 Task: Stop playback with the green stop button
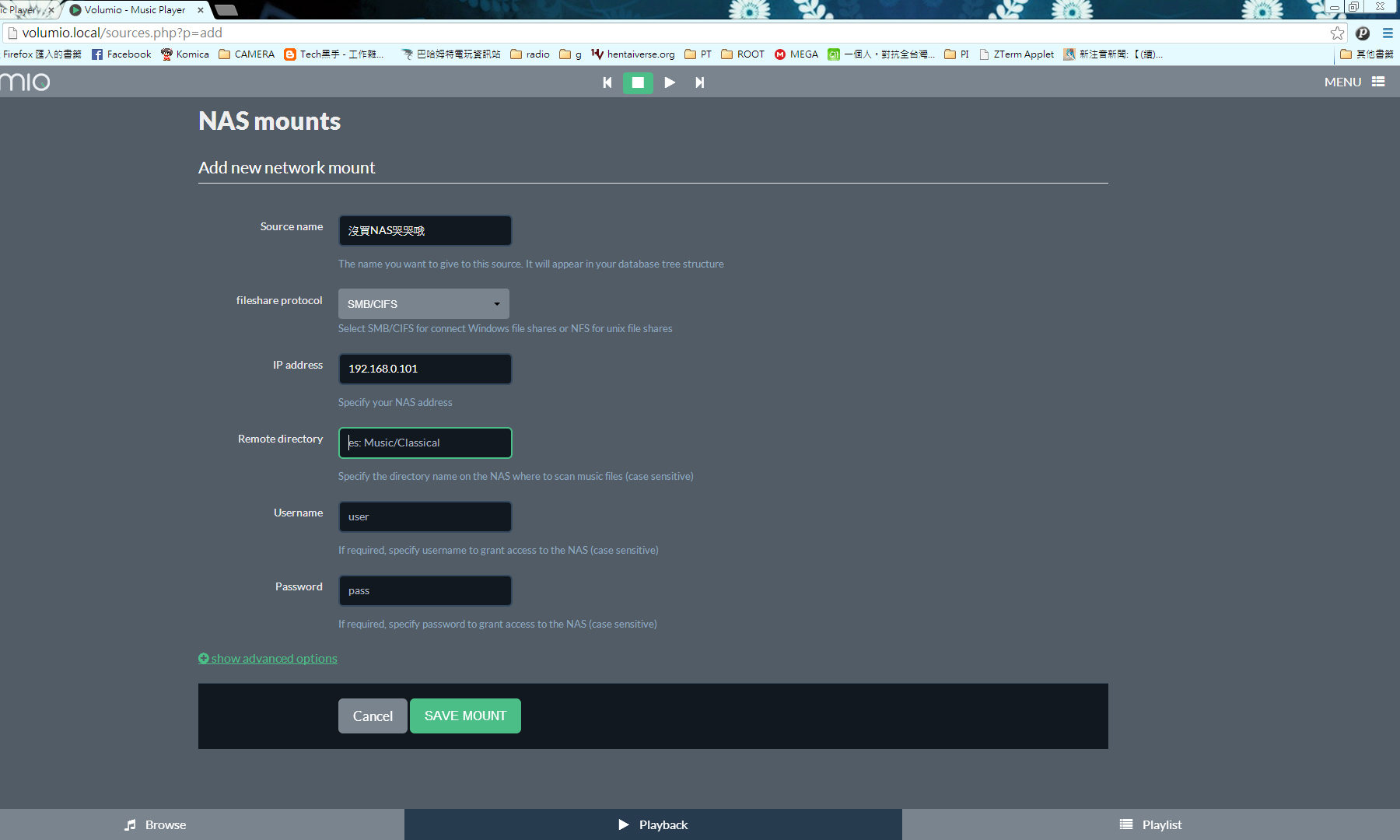pos(638,82)
